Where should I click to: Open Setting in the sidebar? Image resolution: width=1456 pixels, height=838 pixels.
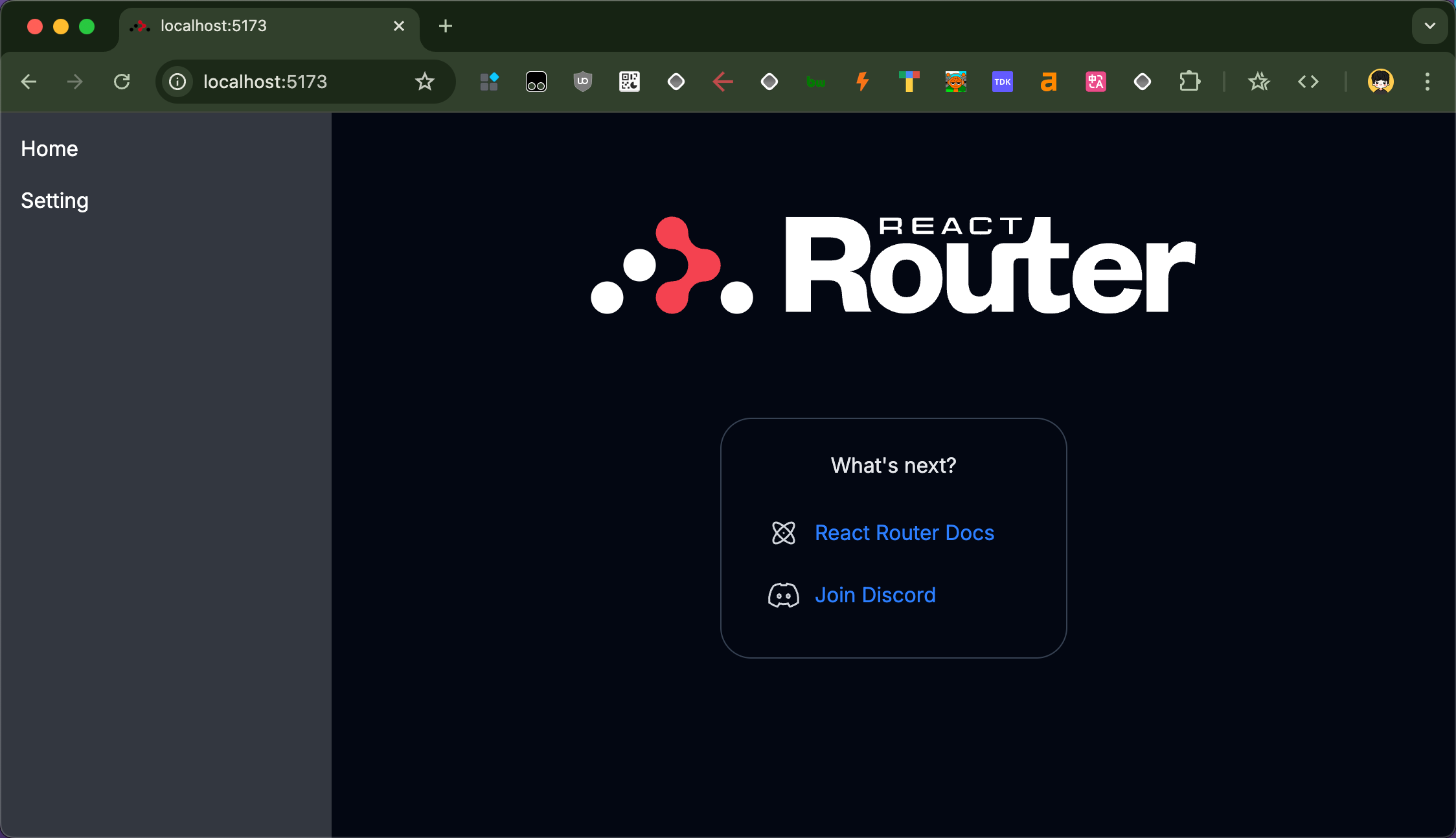coord(54,201)
